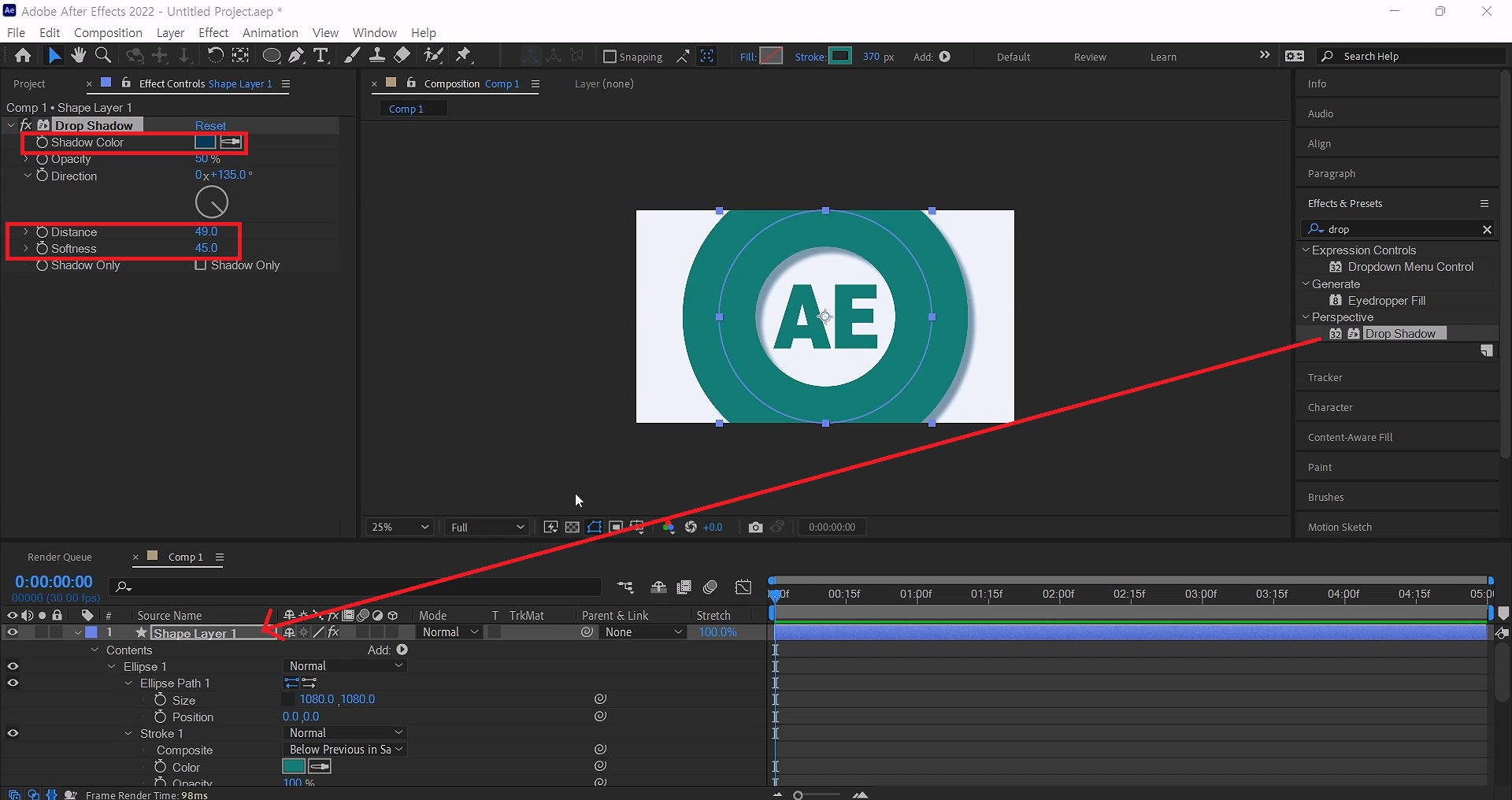1512x800 pixels.
Task: Toggle the Distance stopwatch
Action: coord(42,232)
